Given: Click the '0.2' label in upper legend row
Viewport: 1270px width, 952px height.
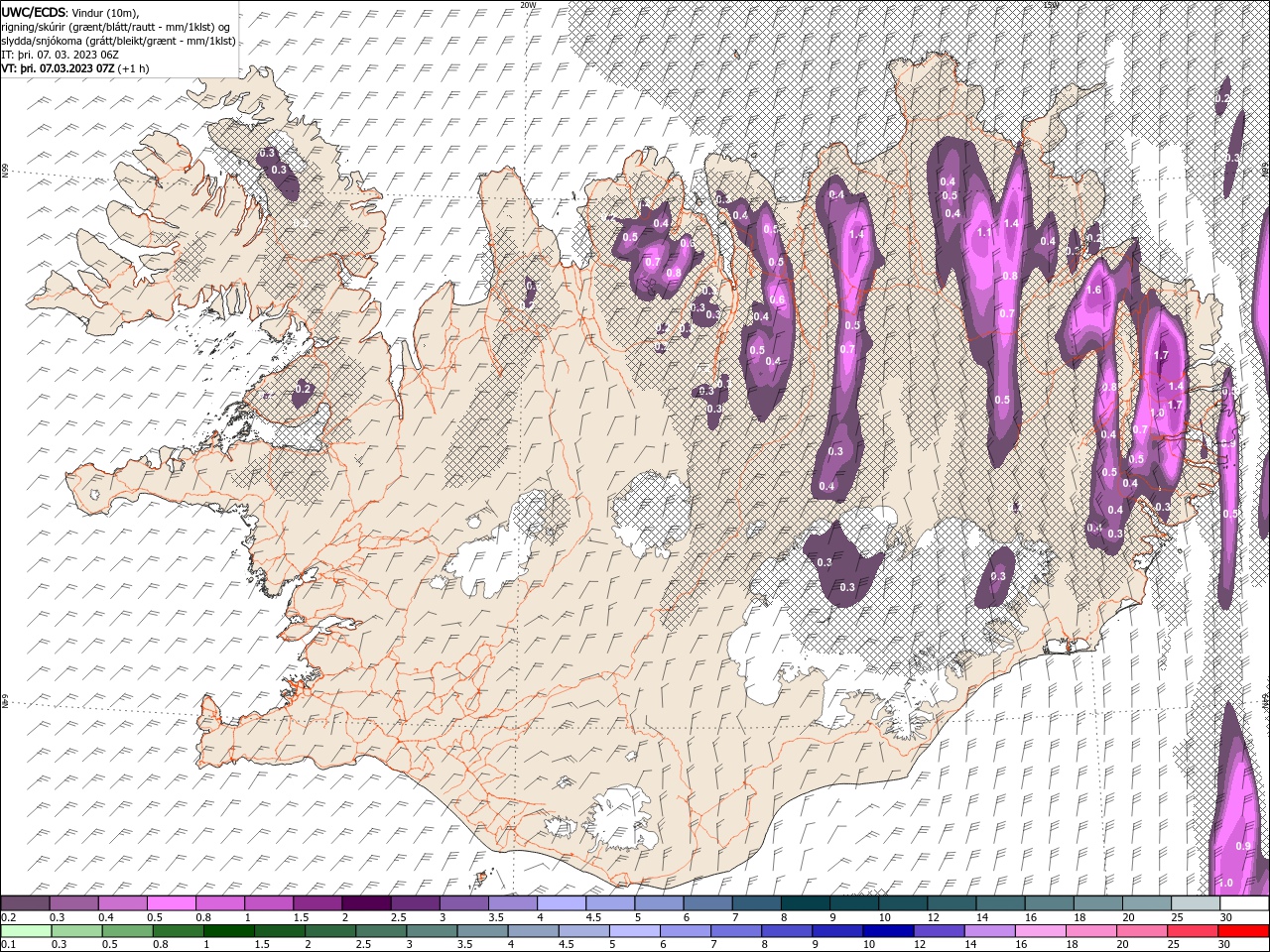Looking at the screenshot, I should tap(9, 917).
